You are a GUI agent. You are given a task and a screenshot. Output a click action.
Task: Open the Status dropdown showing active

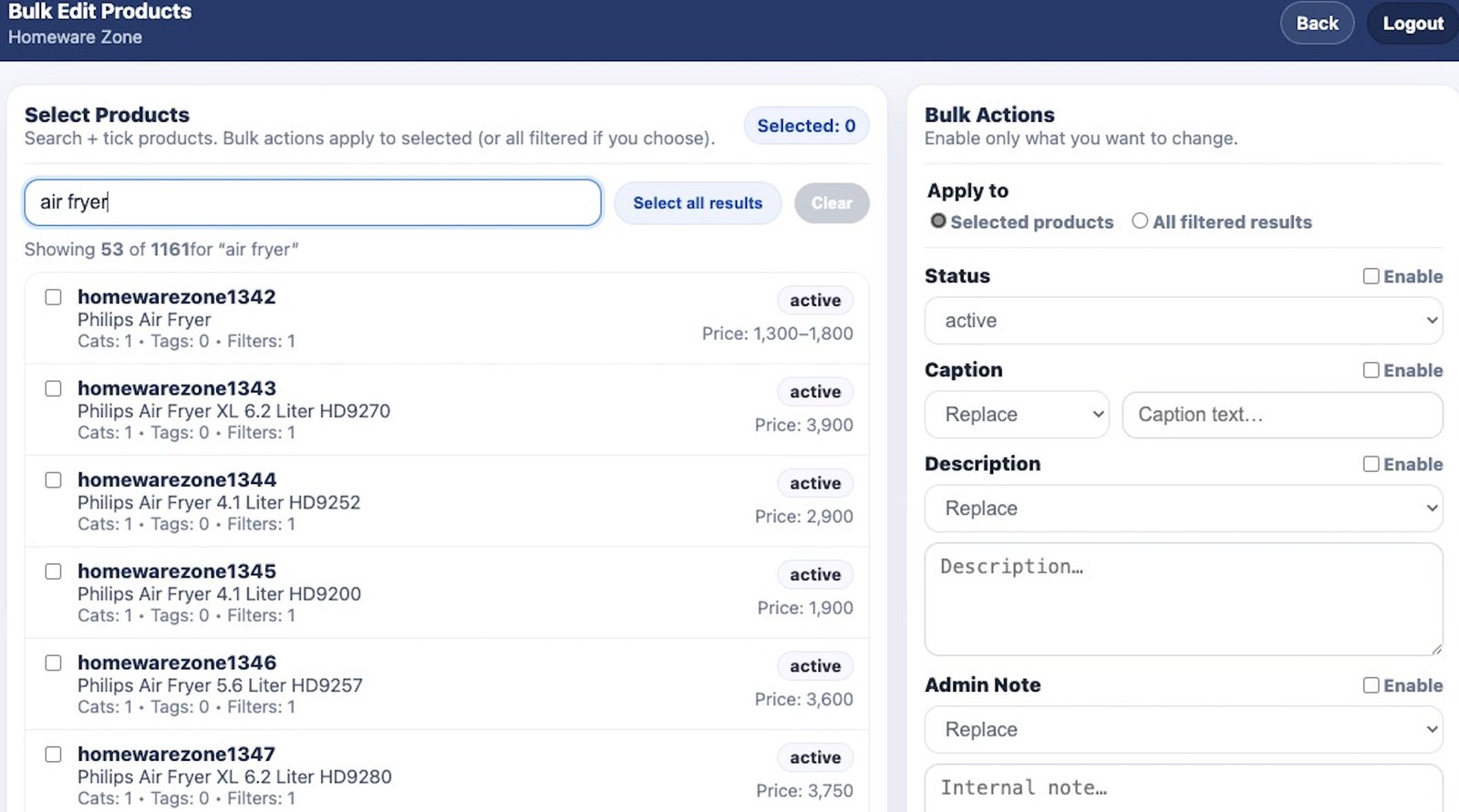click(x=1183, y=321)
